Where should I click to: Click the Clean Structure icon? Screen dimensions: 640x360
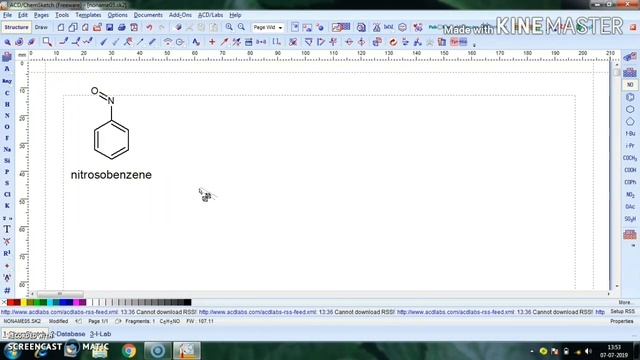pyautogui.click(x=293, y=42)
